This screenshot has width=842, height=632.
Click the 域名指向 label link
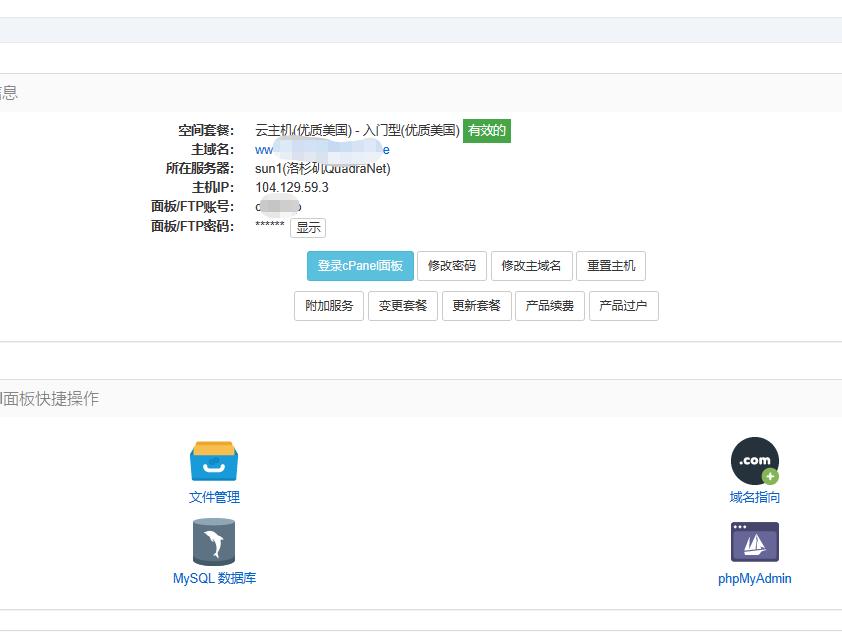click(x=755, y=497)
